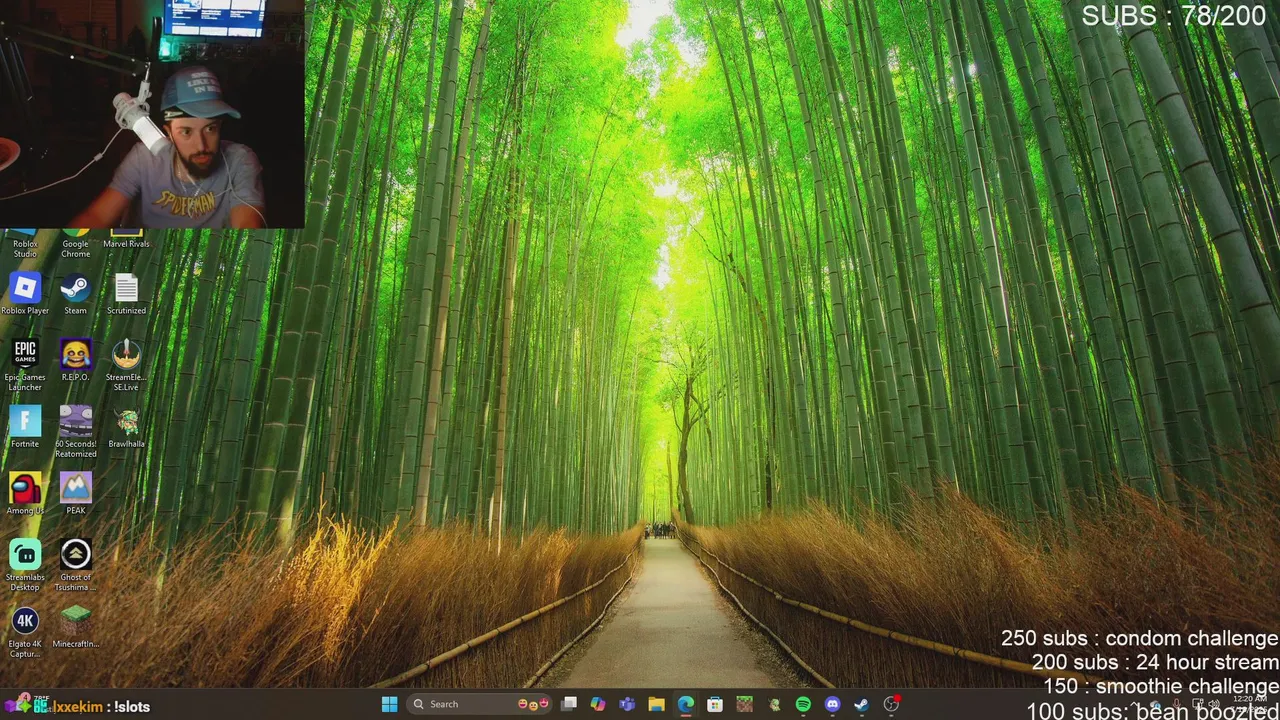Select the Ghost of Tsushima desktop icon
This screenshot has height=720, width=1280.
point(75,565)
